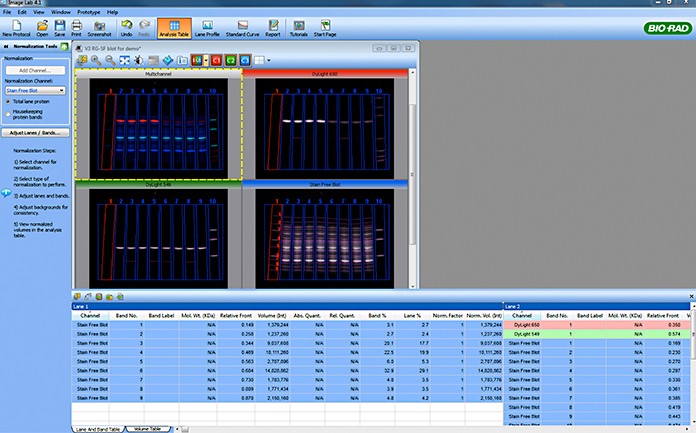Image resolution: width=696 pixels, height=433 pixels.
Task: Open the Lane Profile tool
Action: point(205,27)
